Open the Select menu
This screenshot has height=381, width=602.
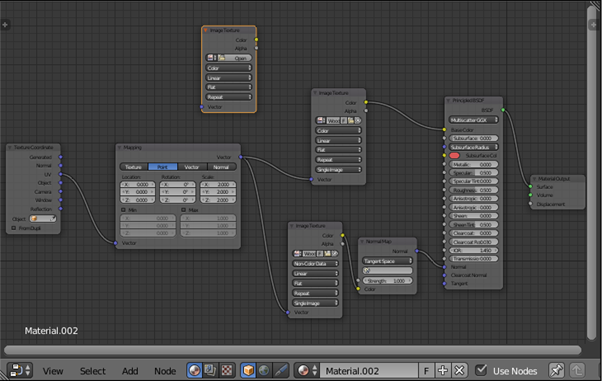93,371
